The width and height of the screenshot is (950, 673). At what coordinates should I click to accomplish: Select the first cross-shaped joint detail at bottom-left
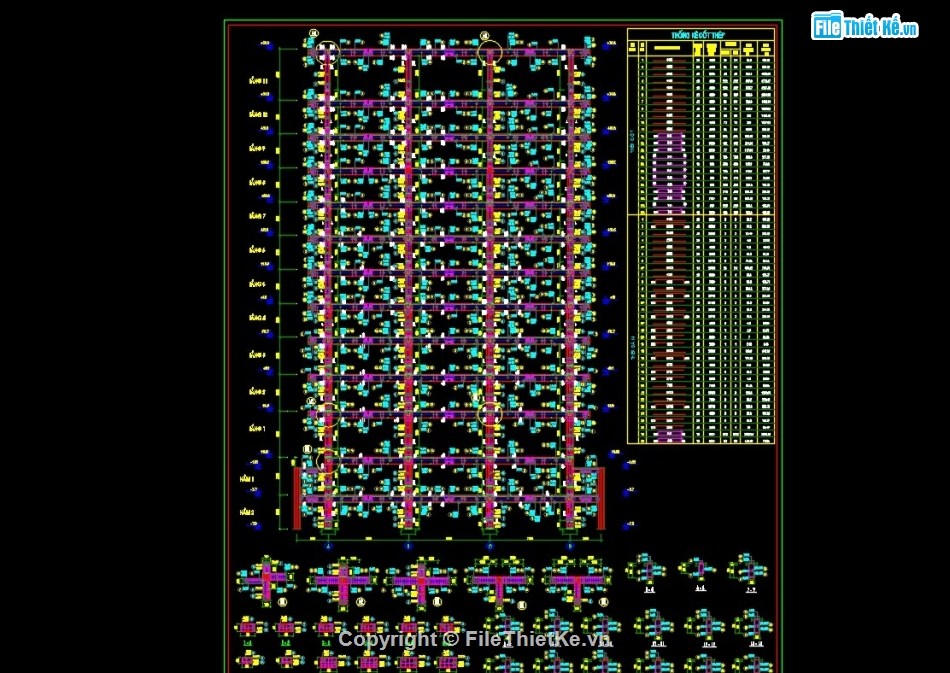point(267,580)
